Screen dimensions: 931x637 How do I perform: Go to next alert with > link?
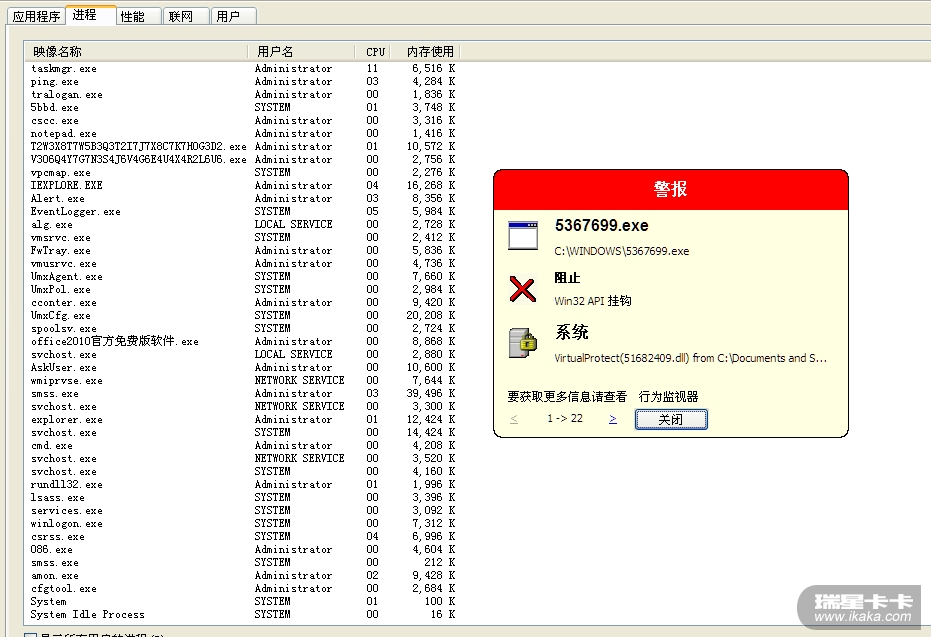(613, 419)
